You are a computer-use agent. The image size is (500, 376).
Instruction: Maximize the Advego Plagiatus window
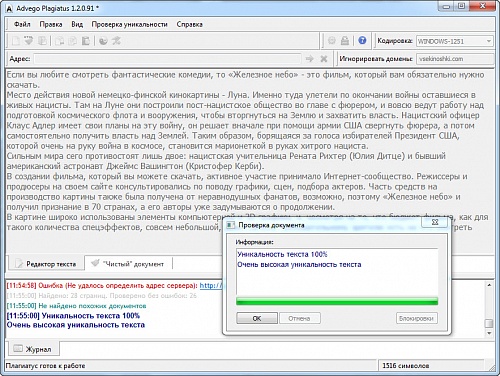point(461,6)
